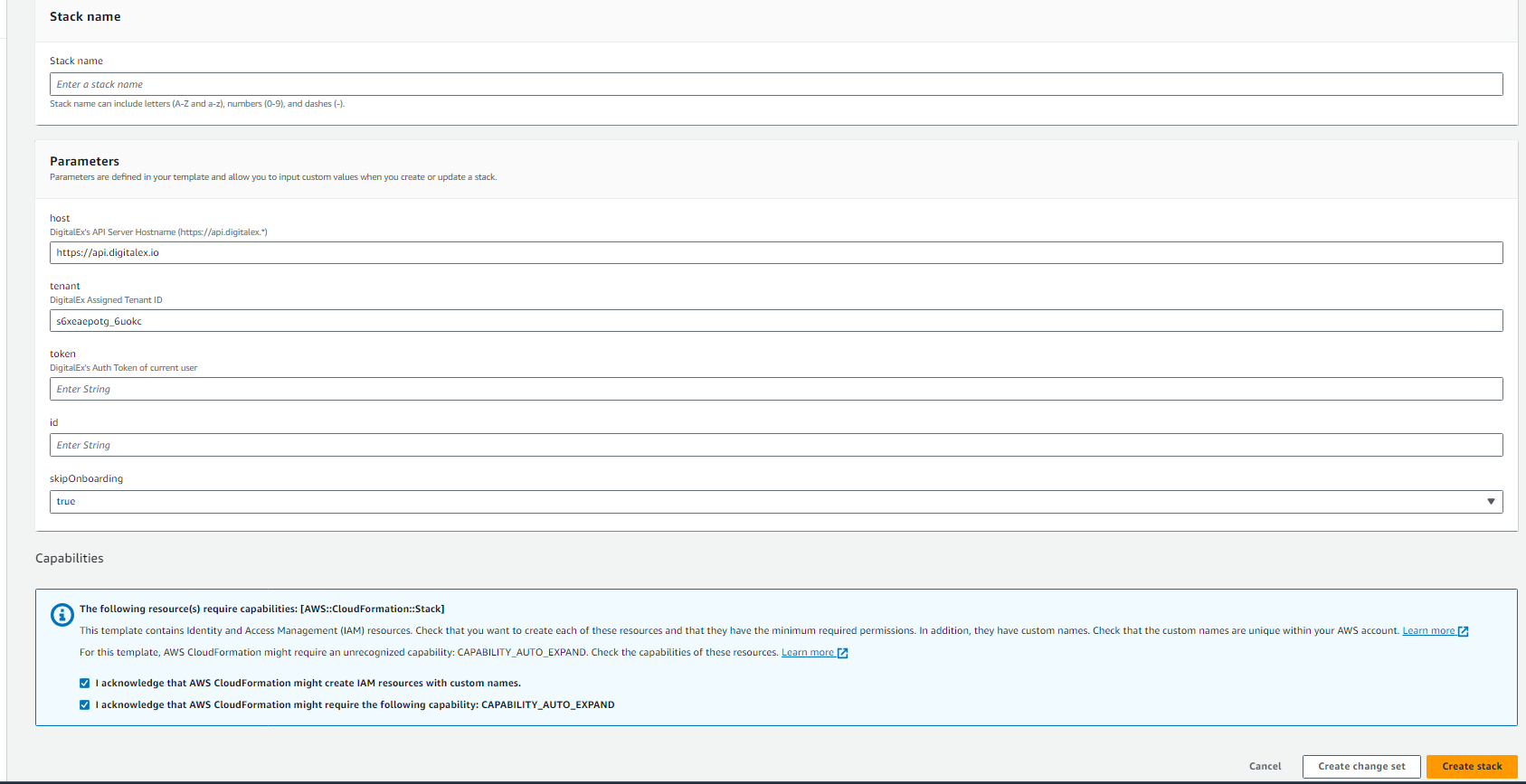
Task: Click external link icon after CAPABILITY_AUTO_EXPAND Learn more
Action: (x=842, y=653)
